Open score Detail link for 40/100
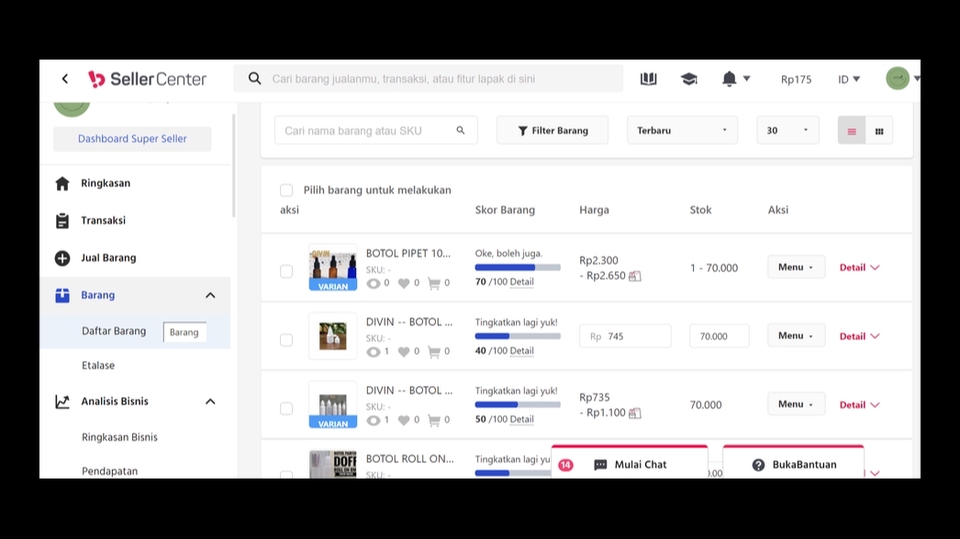The image size is (960, 539). (522, 350)
